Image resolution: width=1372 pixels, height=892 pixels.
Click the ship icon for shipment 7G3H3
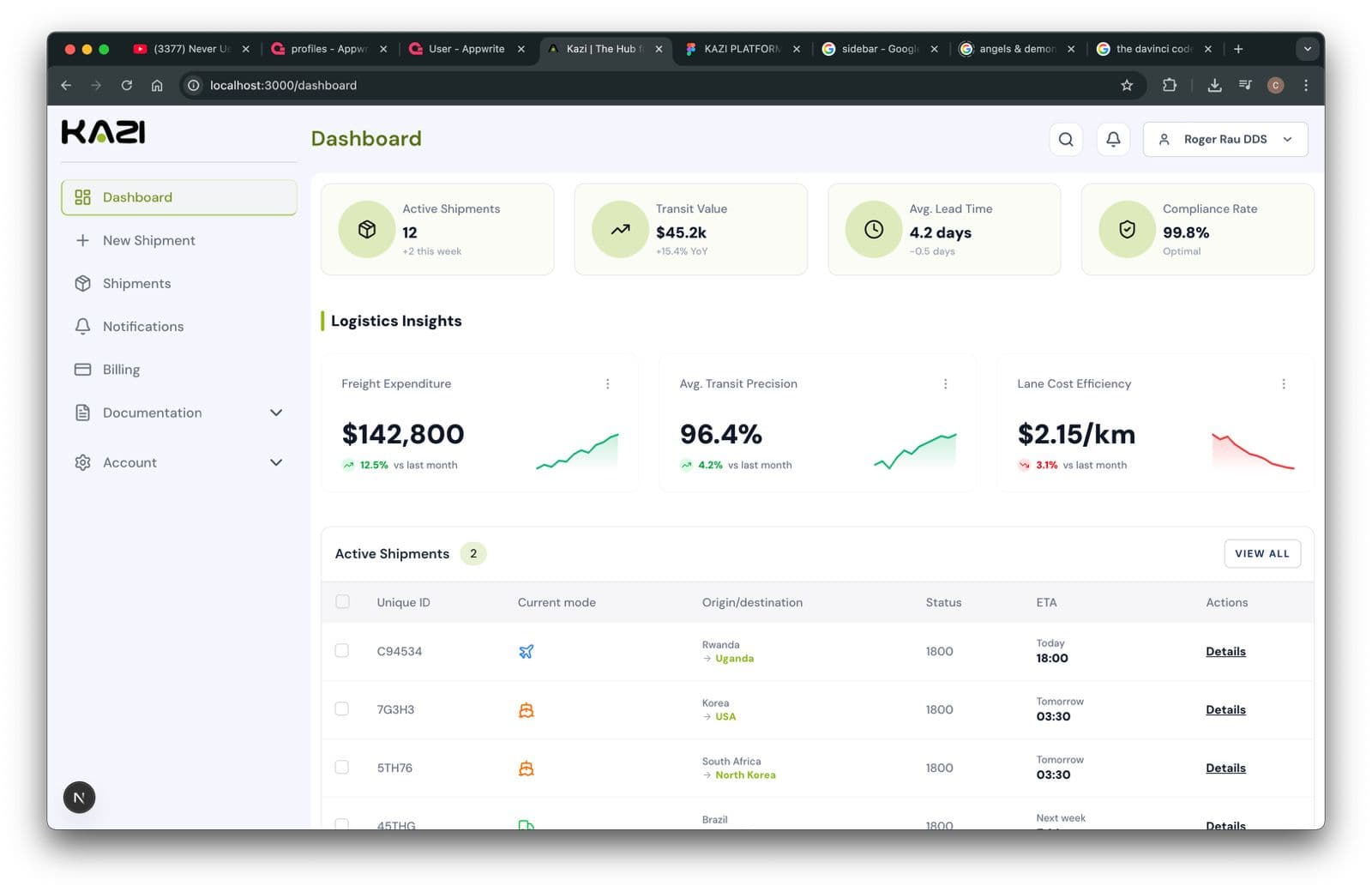(x=526, y=709)
